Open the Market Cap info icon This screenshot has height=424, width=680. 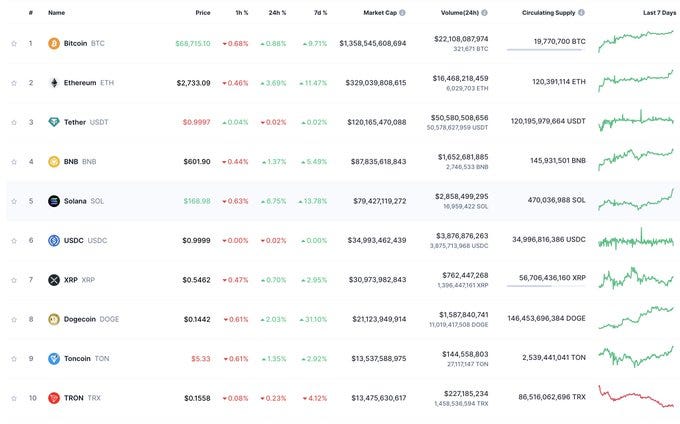402,13
